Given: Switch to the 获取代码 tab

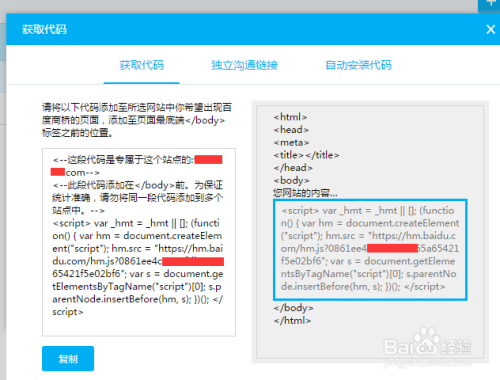Looking at the screenshot, I should click(x=142, y=65).
